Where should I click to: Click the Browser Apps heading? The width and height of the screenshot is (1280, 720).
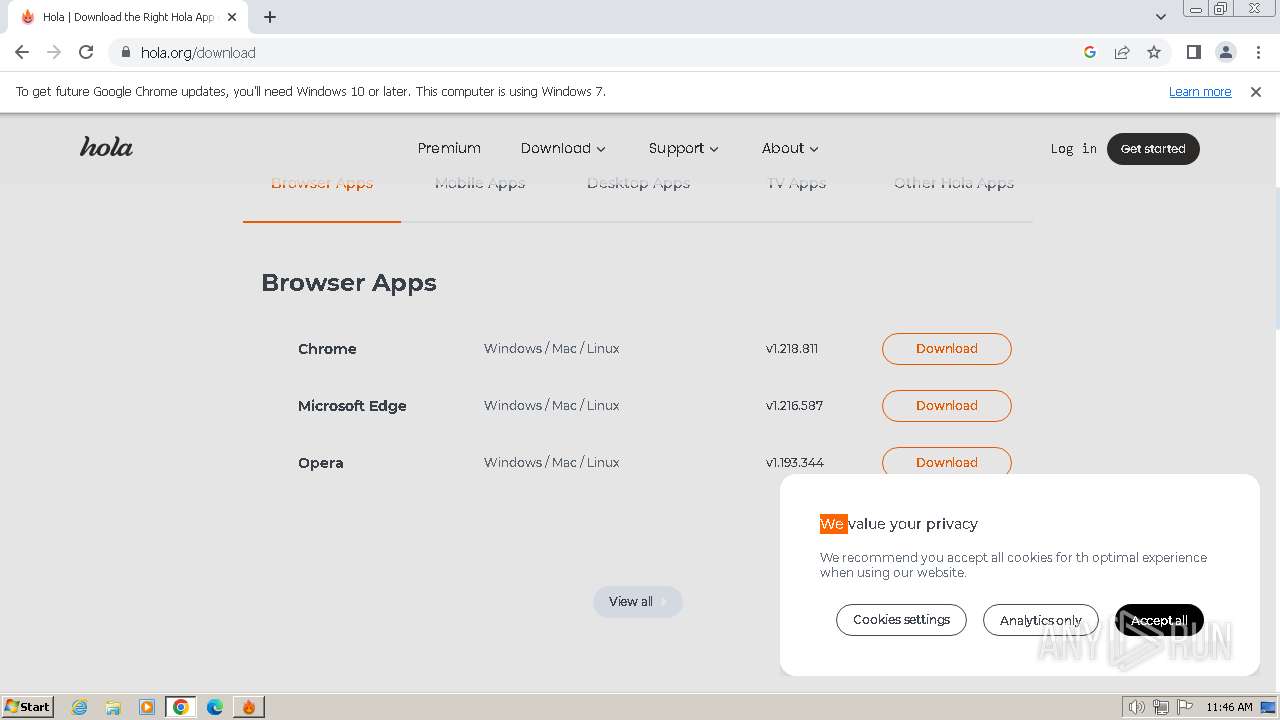tap(349, 283)
